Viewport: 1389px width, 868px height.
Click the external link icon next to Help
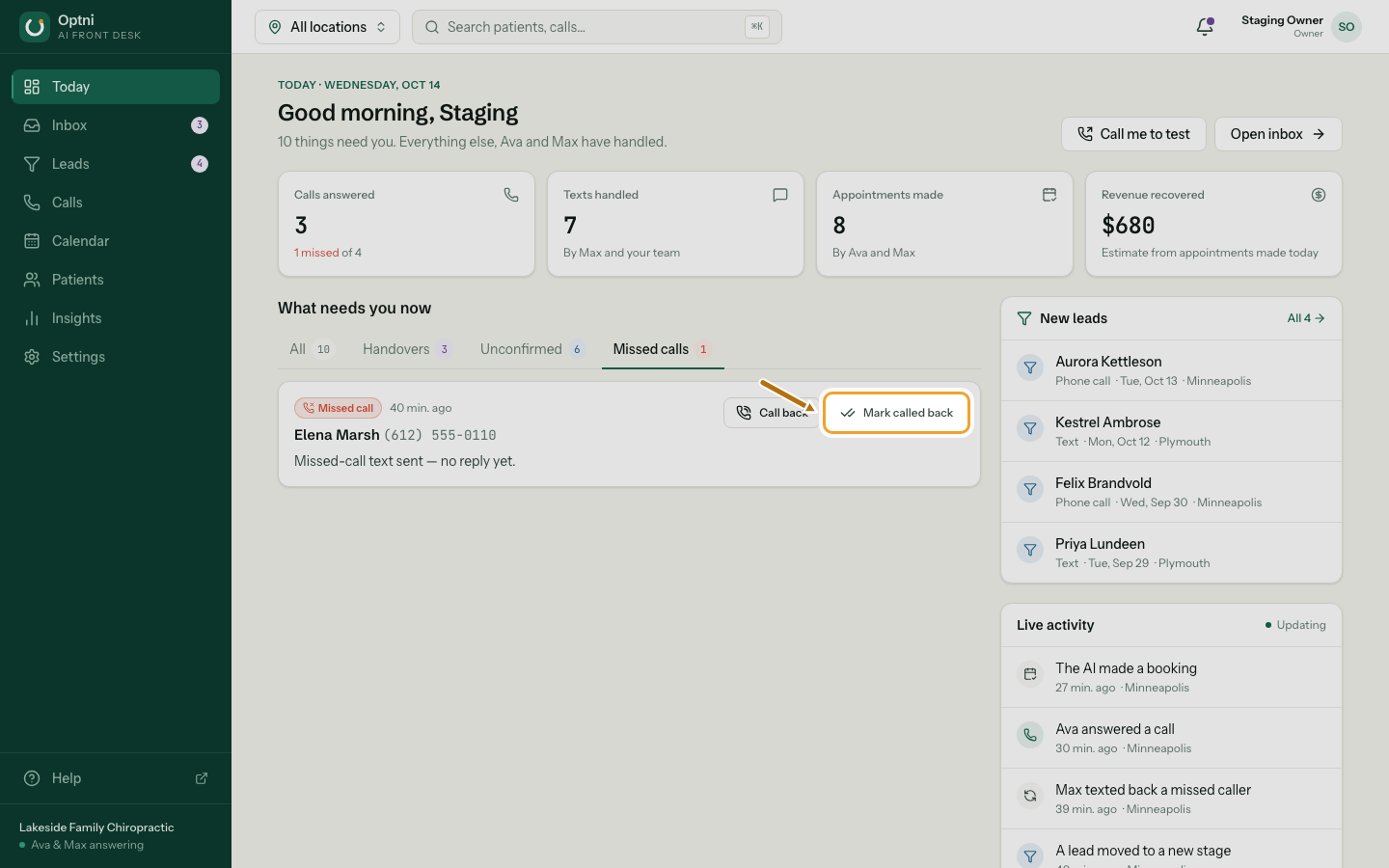(202, 778)
